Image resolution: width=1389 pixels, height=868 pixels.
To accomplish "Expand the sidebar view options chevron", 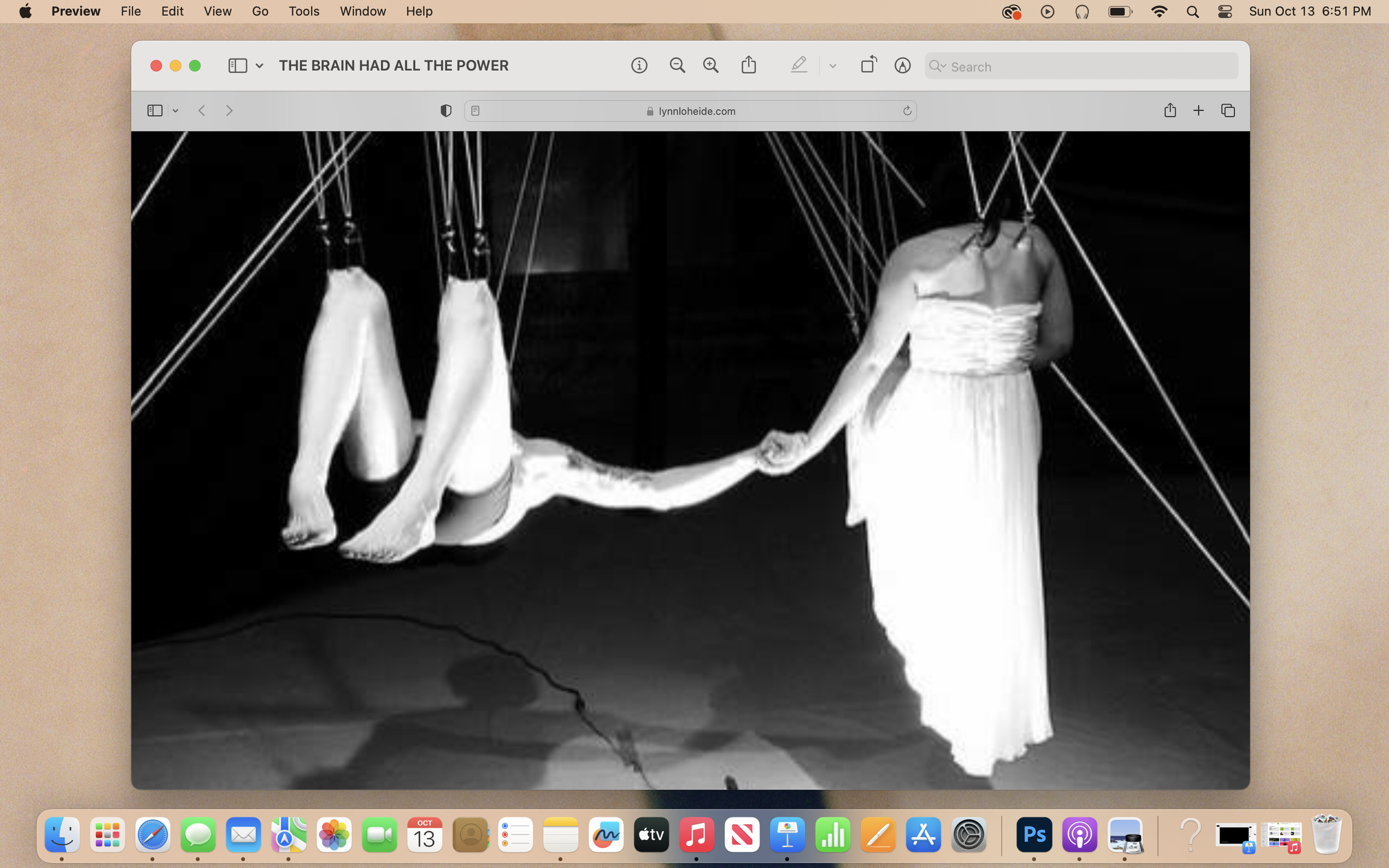I will pyautogui.click(x=259, y=66).
